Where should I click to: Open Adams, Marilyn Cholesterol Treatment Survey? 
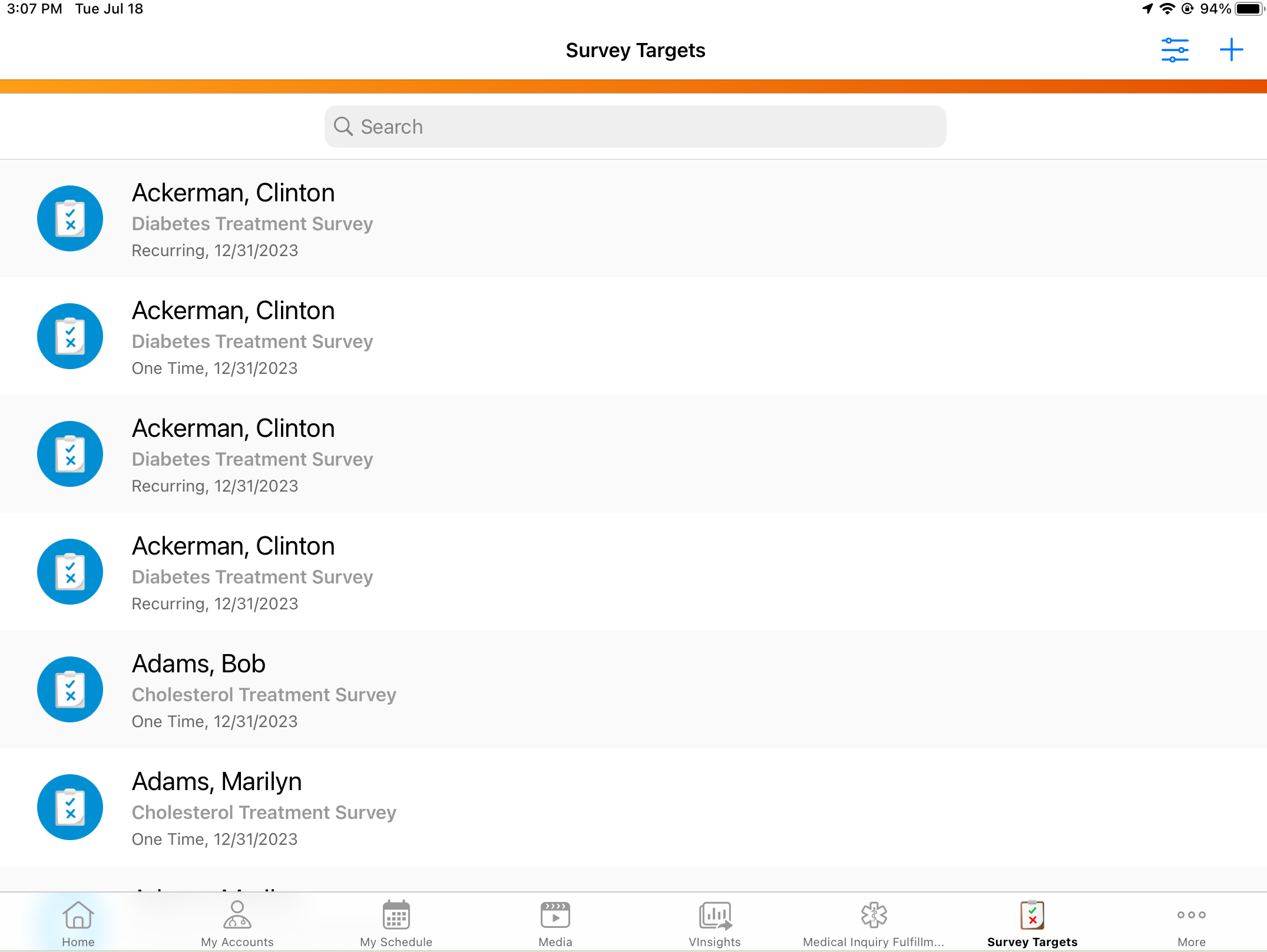(x=264, y=811)
